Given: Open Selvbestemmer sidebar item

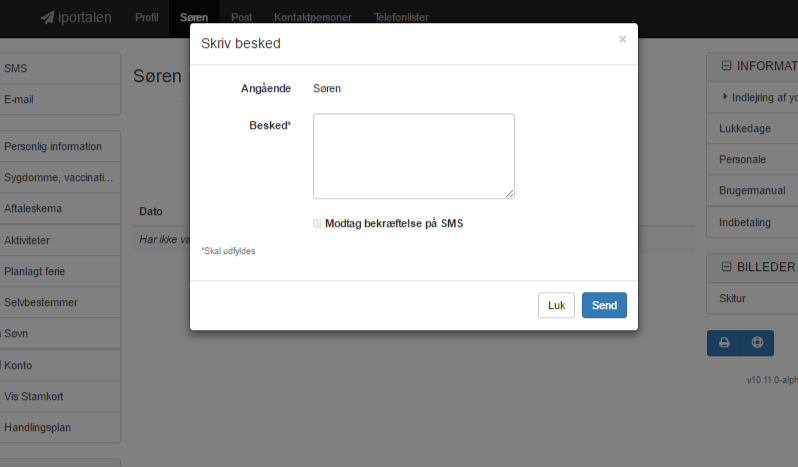Looking at the screenshot, I should click(60, 302).
